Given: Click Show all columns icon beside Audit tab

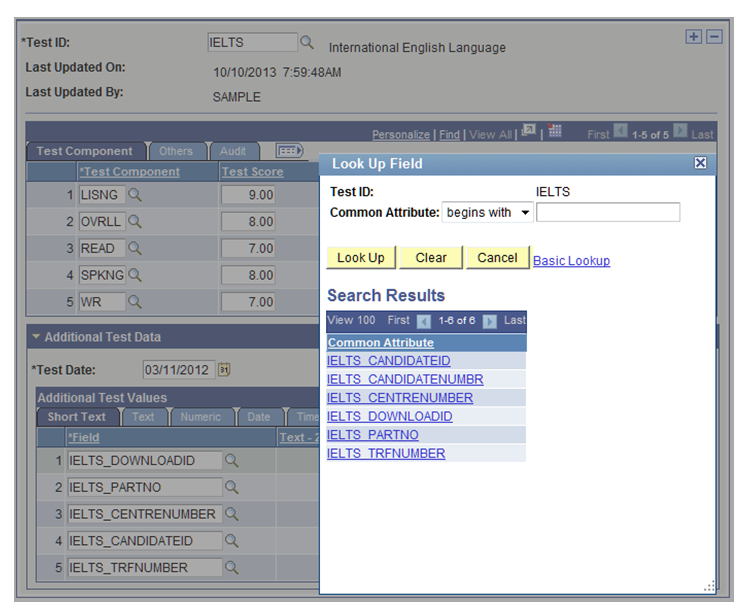Looking at the screenshot, I should pyautogui.click(x=289, y=151).
